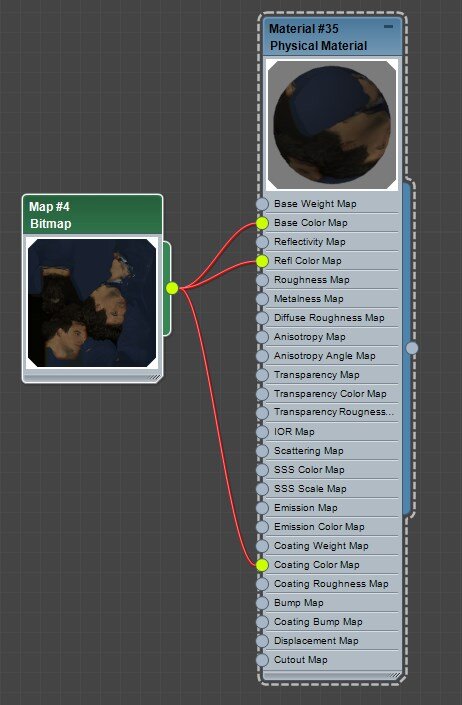Click the Anisotropy Angle Map input socket
462x705 pixels.
click(x=262, y=356)
